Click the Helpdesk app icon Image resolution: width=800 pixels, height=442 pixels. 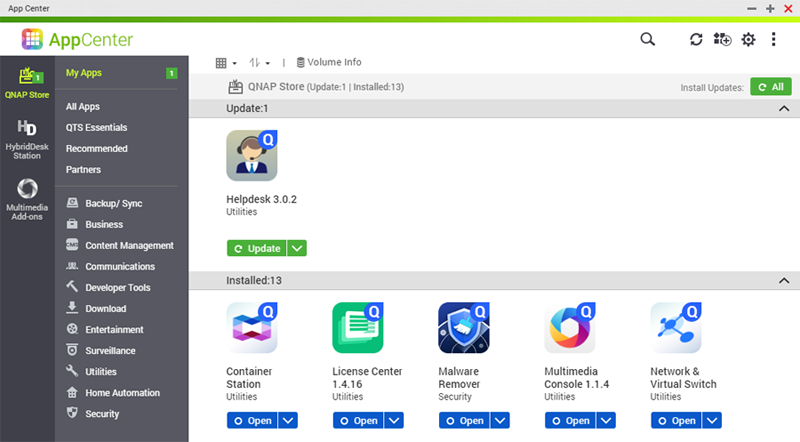point(252,156)
